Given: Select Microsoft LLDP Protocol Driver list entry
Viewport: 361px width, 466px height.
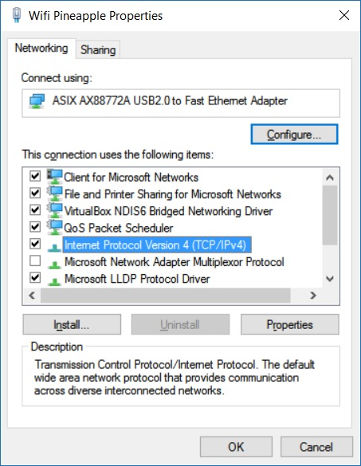Looking at the screenshot, I should click(x=137, y=279).
